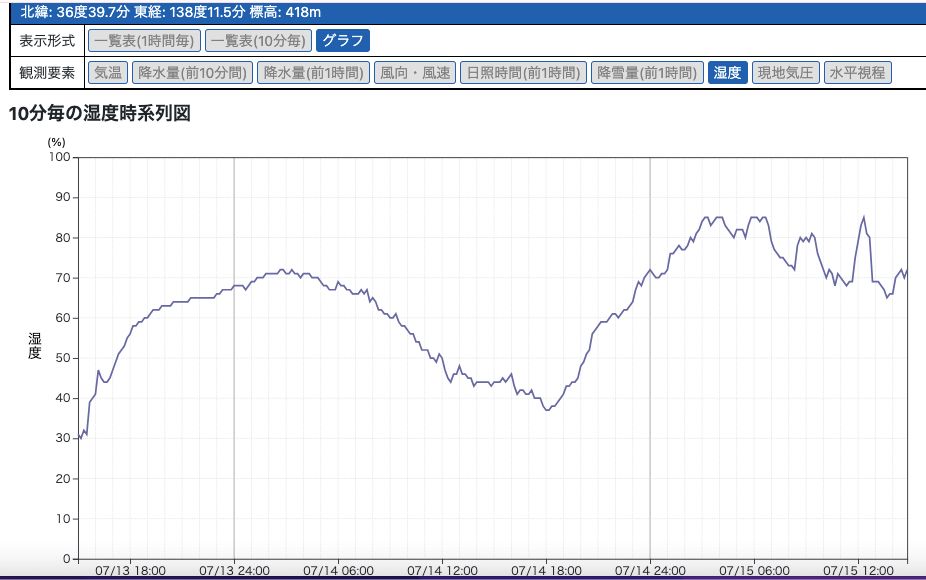Click the 07/14 12:00 axis label
926x580 pixels.
[442, 571]
